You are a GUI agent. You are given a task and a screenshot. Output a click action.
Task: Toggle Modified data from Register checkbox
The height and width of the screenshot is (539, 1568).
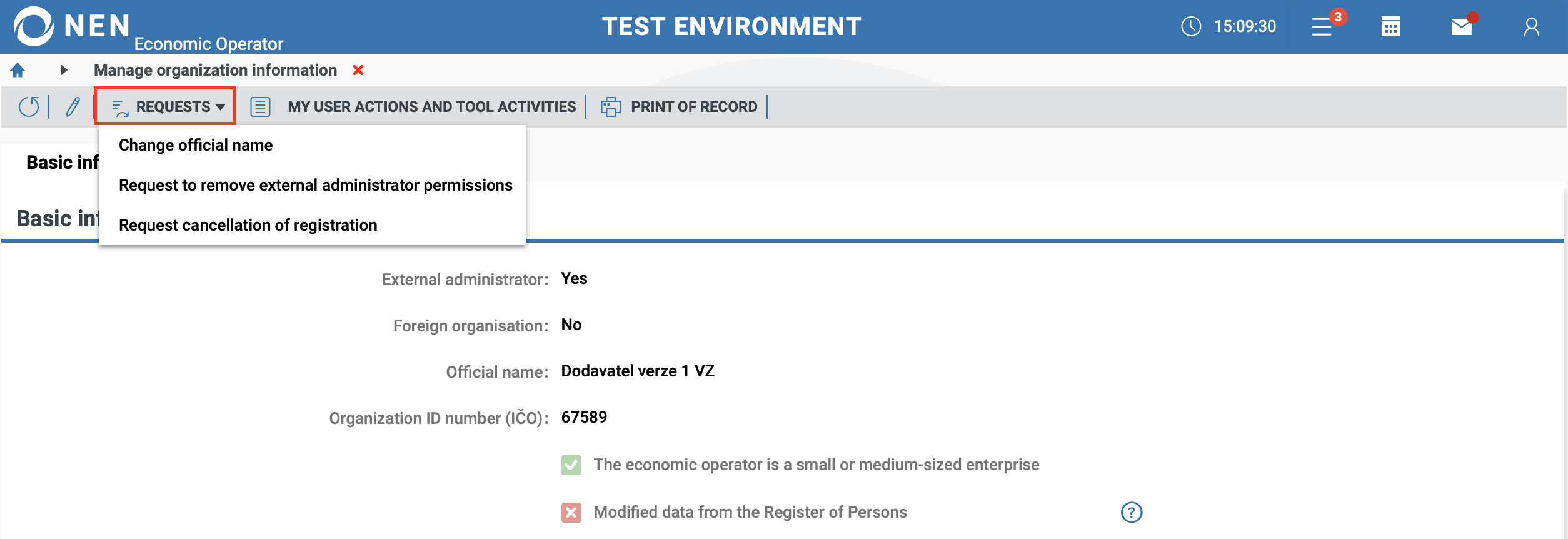coord(571,513)
